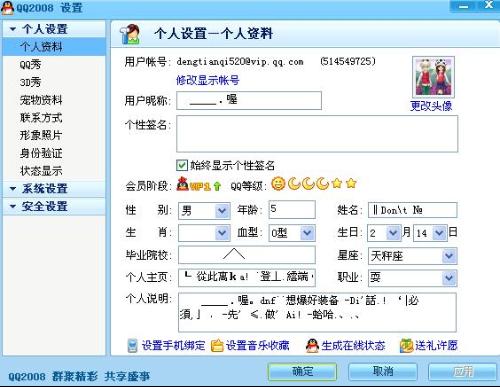Select 个人资料 in the sidebar
The height and width of the screenshot is (387, 500).
coord(54,47)
